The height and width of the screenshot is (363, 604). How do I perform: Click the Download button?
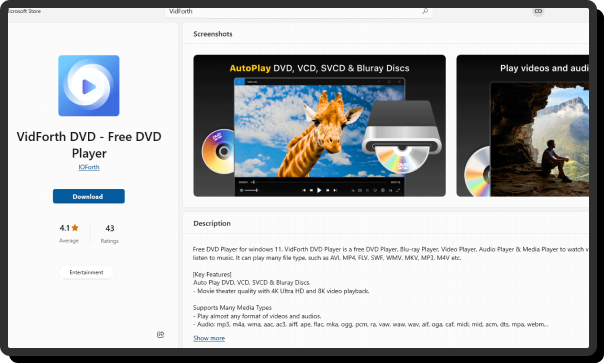pos(89,196)
